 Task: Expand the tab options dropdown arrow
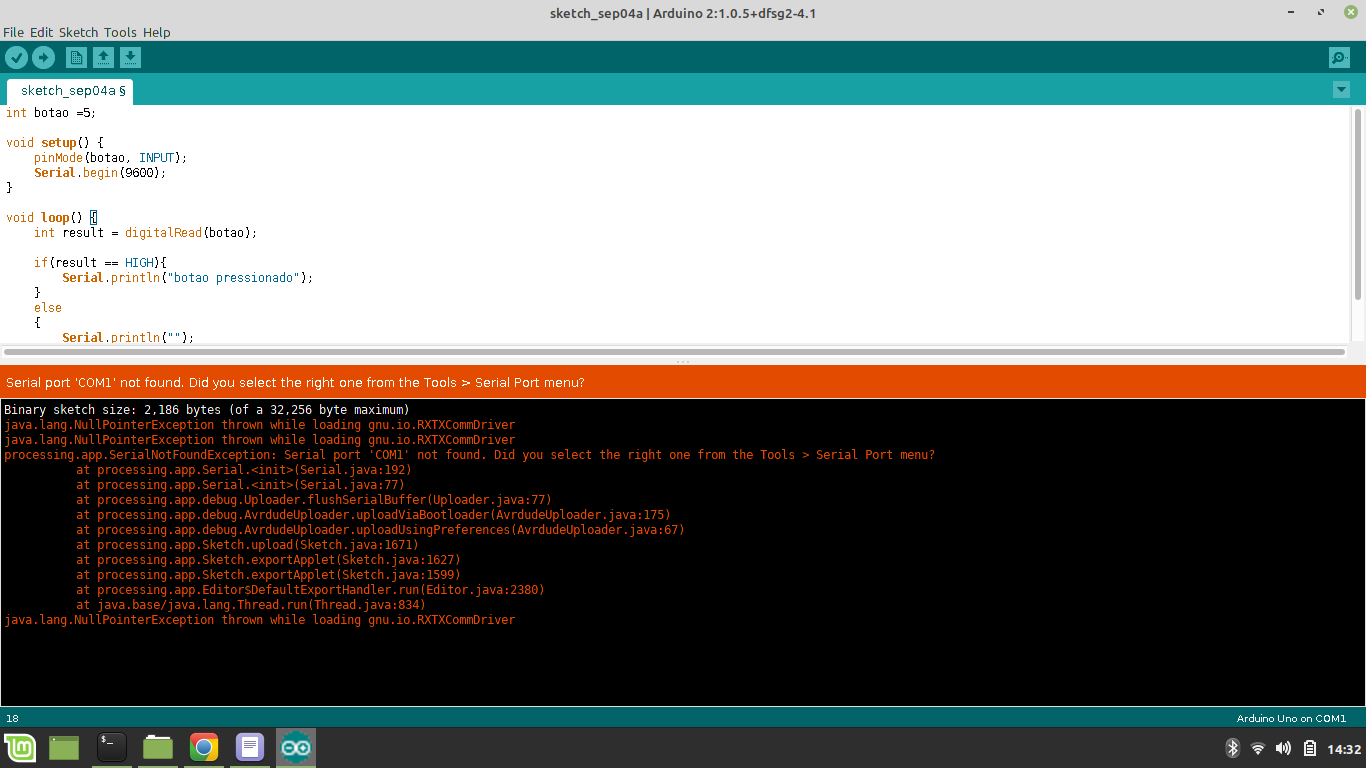point(1341,90)
